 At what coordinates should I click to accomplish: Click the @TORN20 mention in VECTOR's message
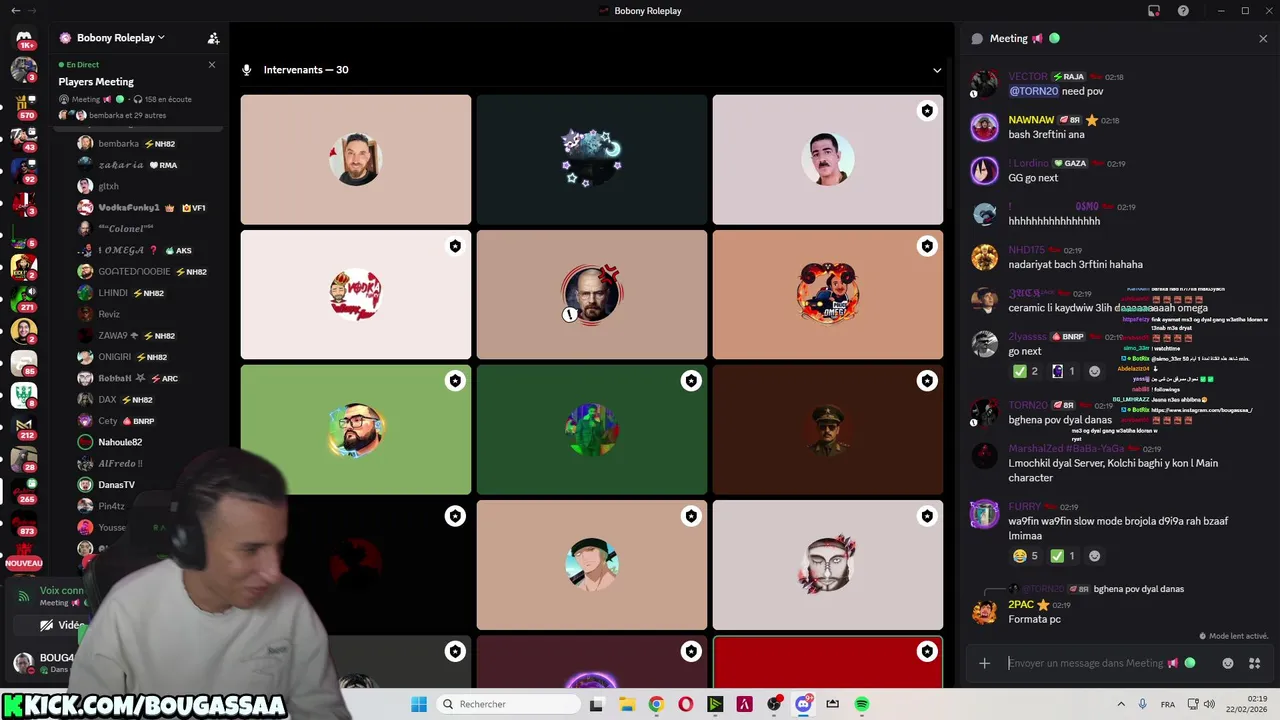pyautogui.click(x=1033, y=91)
